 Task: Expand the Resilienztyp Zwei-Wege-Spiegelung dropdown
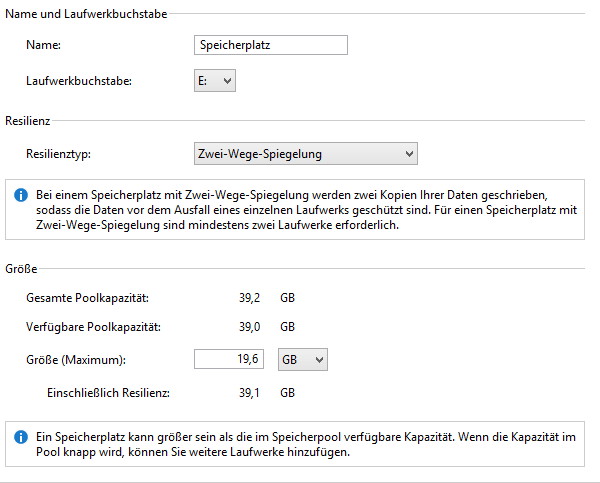tap(306, 154)
